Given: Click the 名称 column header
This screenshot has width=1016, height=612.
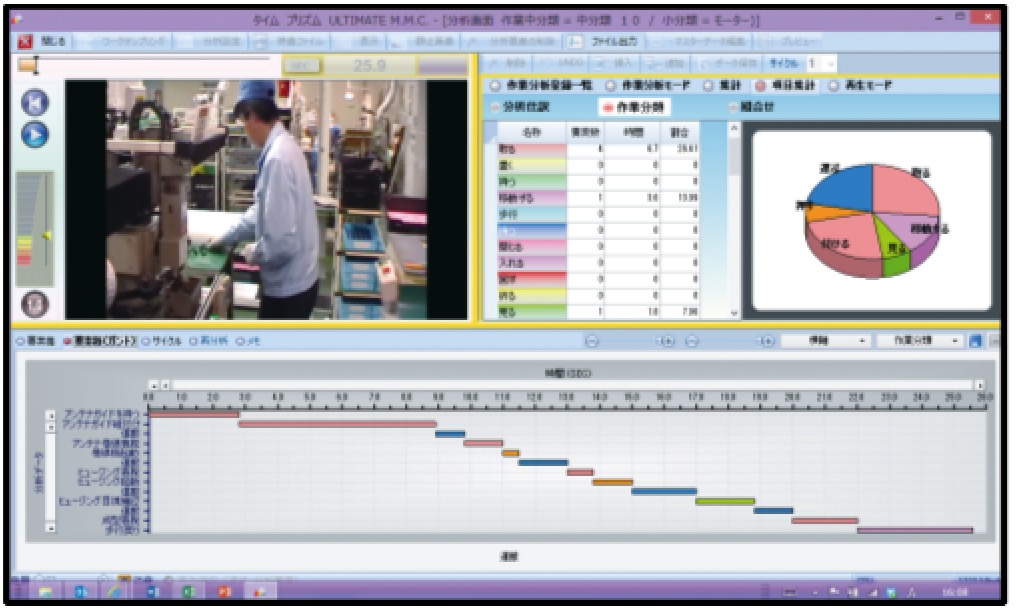Looking at the screenshot, I should point(531,132).
